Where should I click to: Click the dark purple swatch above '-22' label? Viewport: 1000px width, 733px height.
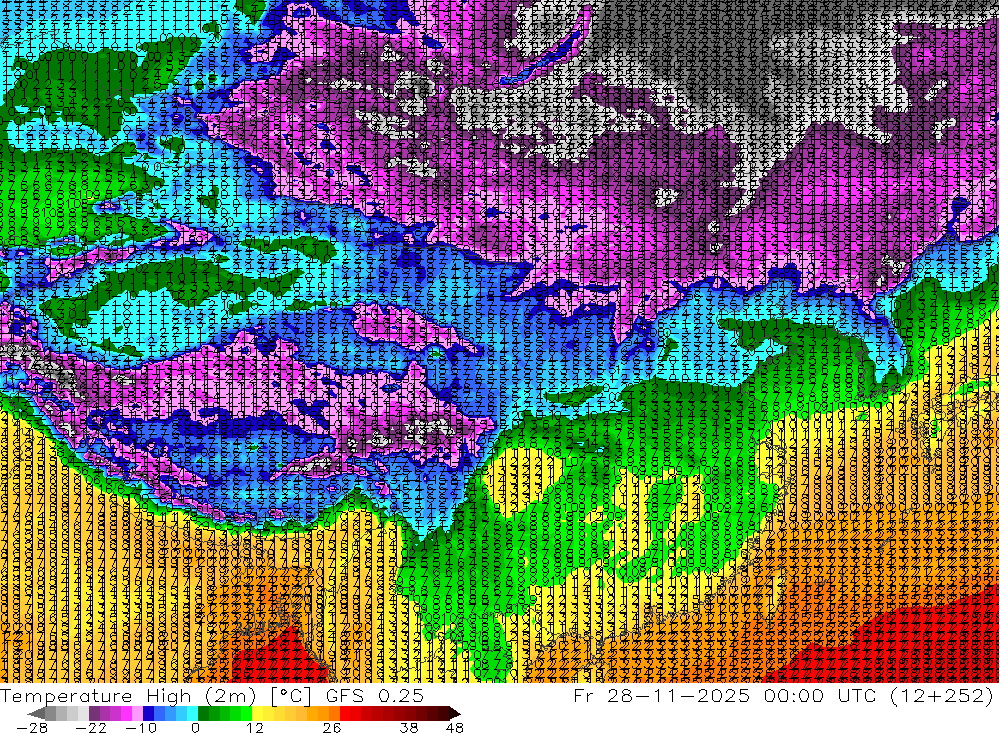pyautogui.click(x=94, y=713)
